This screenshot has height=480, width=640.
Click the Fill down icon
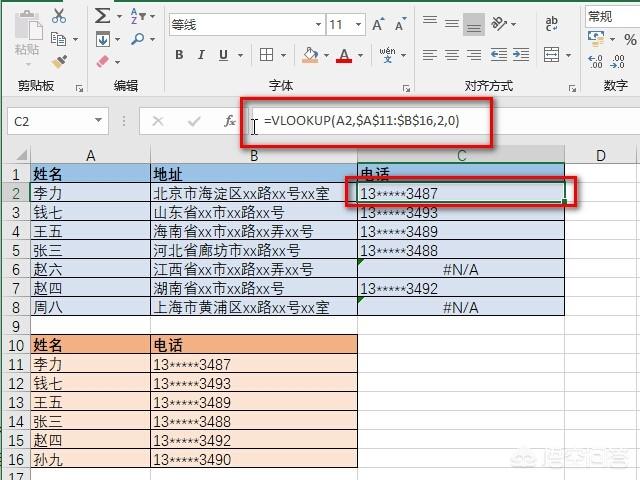[x=103, y=39]
